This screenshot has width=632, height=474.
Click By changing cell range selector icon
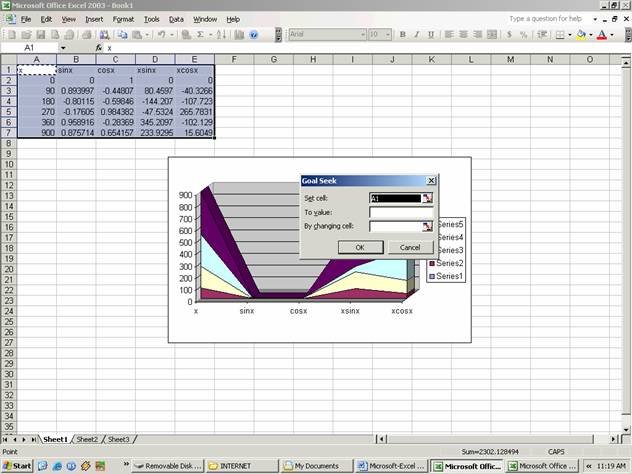pyautogui.click(x=427, y=226)
